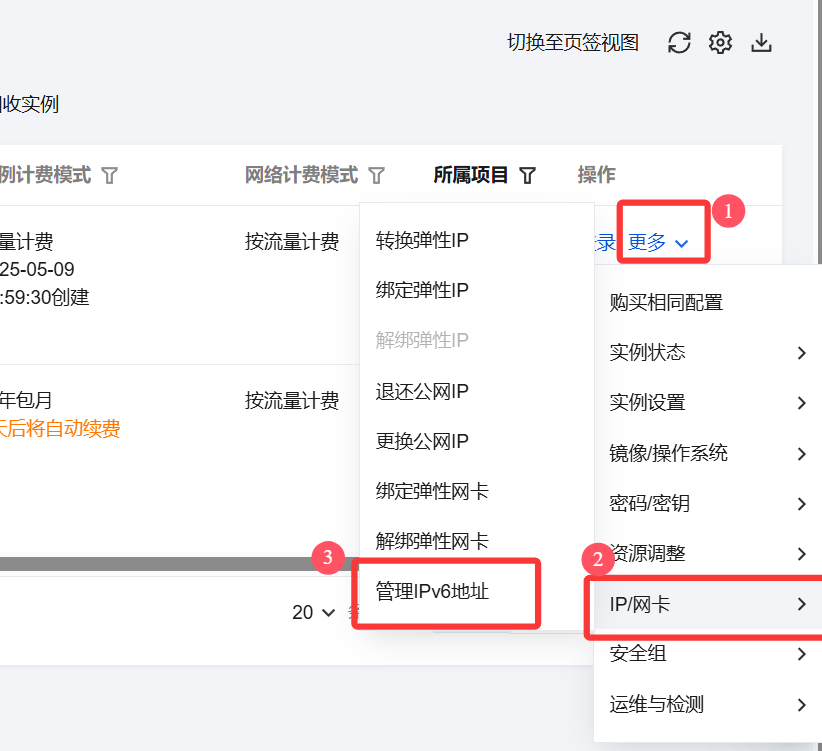
Task: Filter the 网络计费模式 column
Action: pos(376,175)
